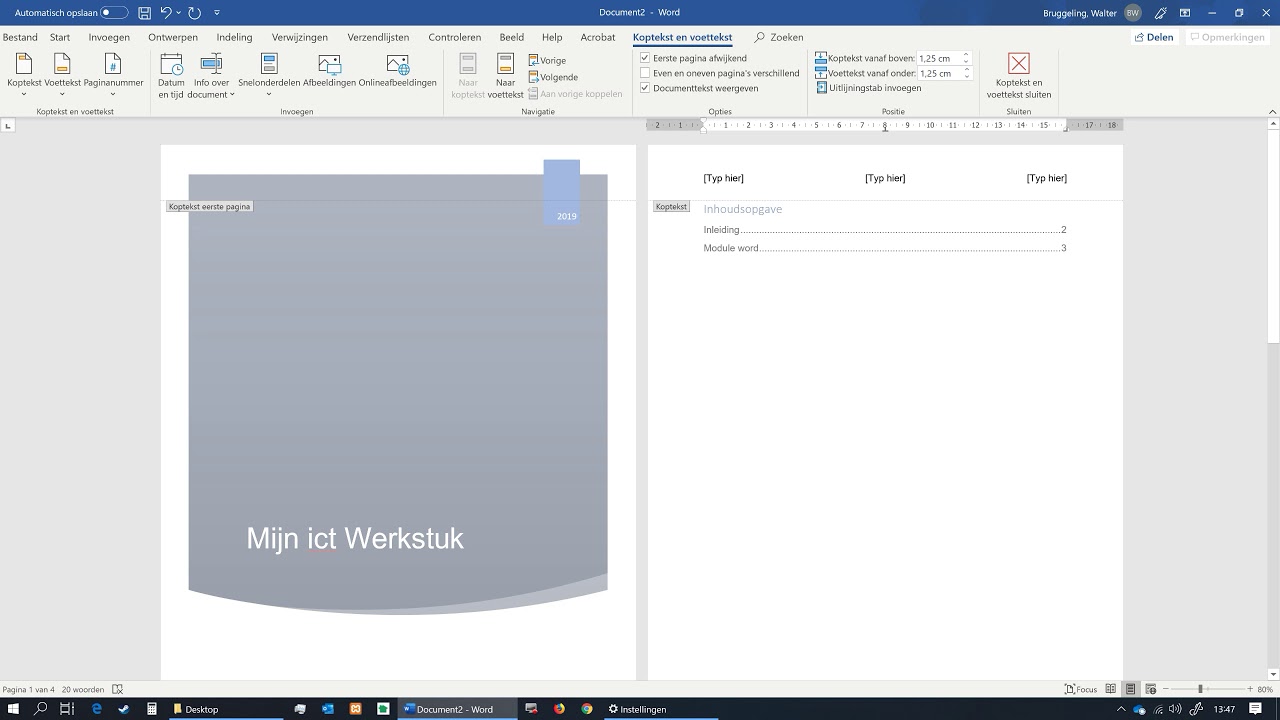This screenshot has height=720, width=1280.
Task: Open the Bestand menu
Action: (20, 37)
